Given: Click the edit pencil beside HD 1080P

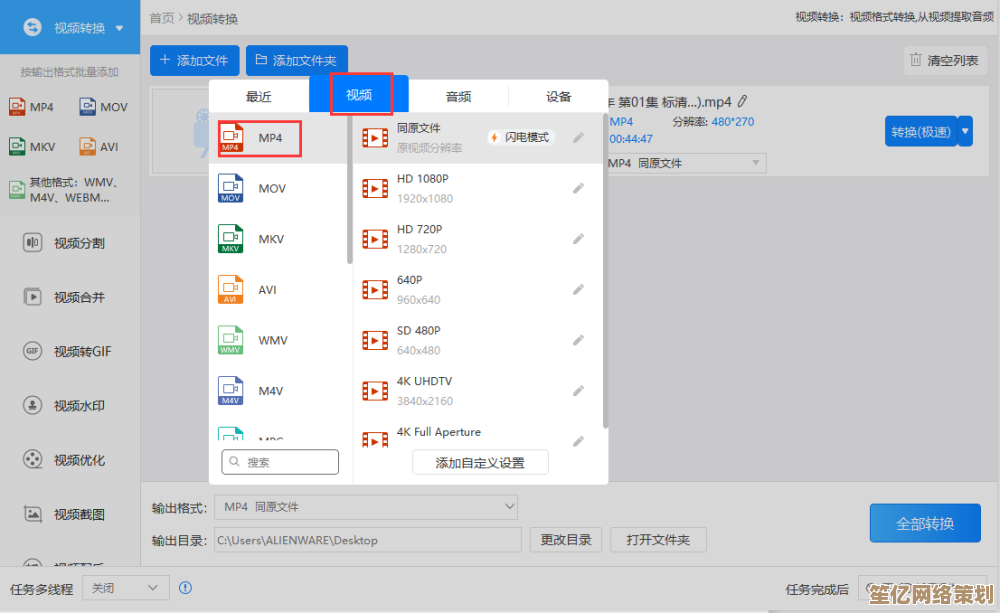Looking at the screenshot, I should (578, 188).
